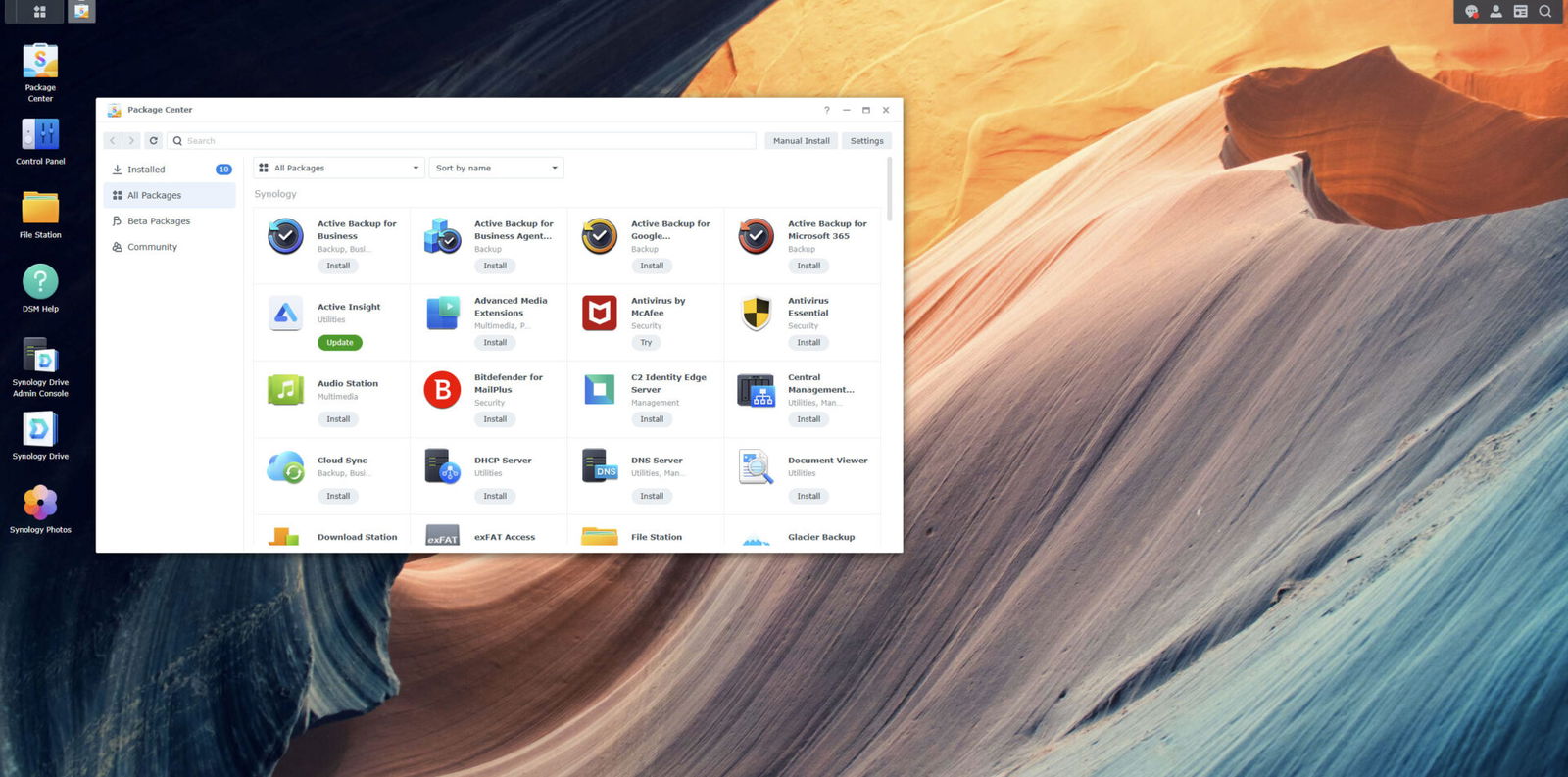Click the refresh icon in Package Center
Image resolution: width=1568 pixels, height=777 pixels.
coord(153,141)
